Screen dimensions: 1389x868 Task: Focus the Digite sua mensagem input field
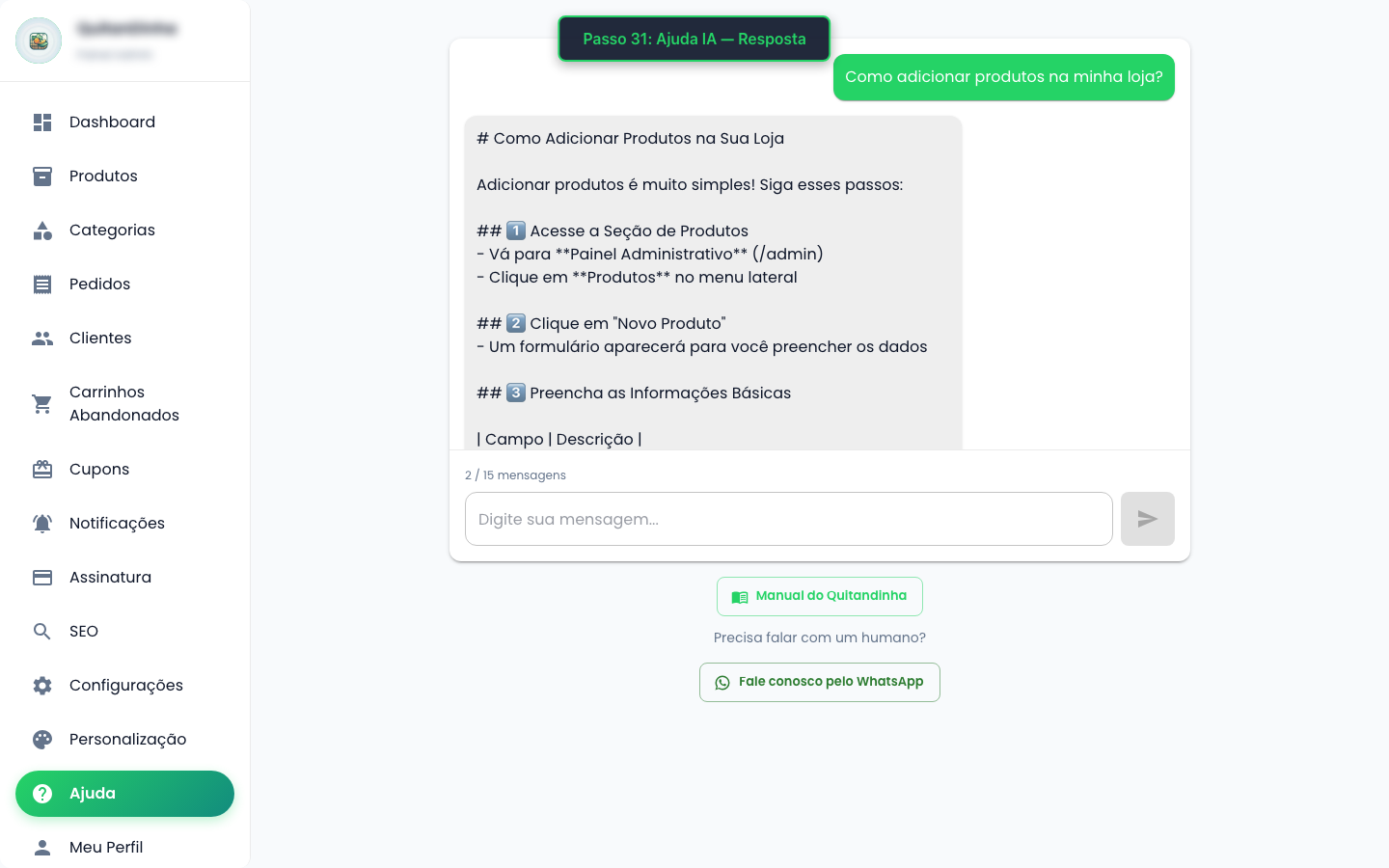[788, 519]
